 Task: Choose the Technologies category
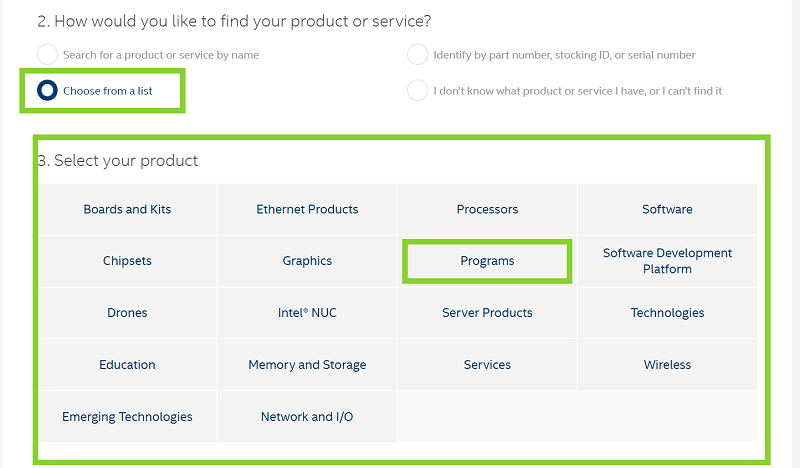click(667, 313)
